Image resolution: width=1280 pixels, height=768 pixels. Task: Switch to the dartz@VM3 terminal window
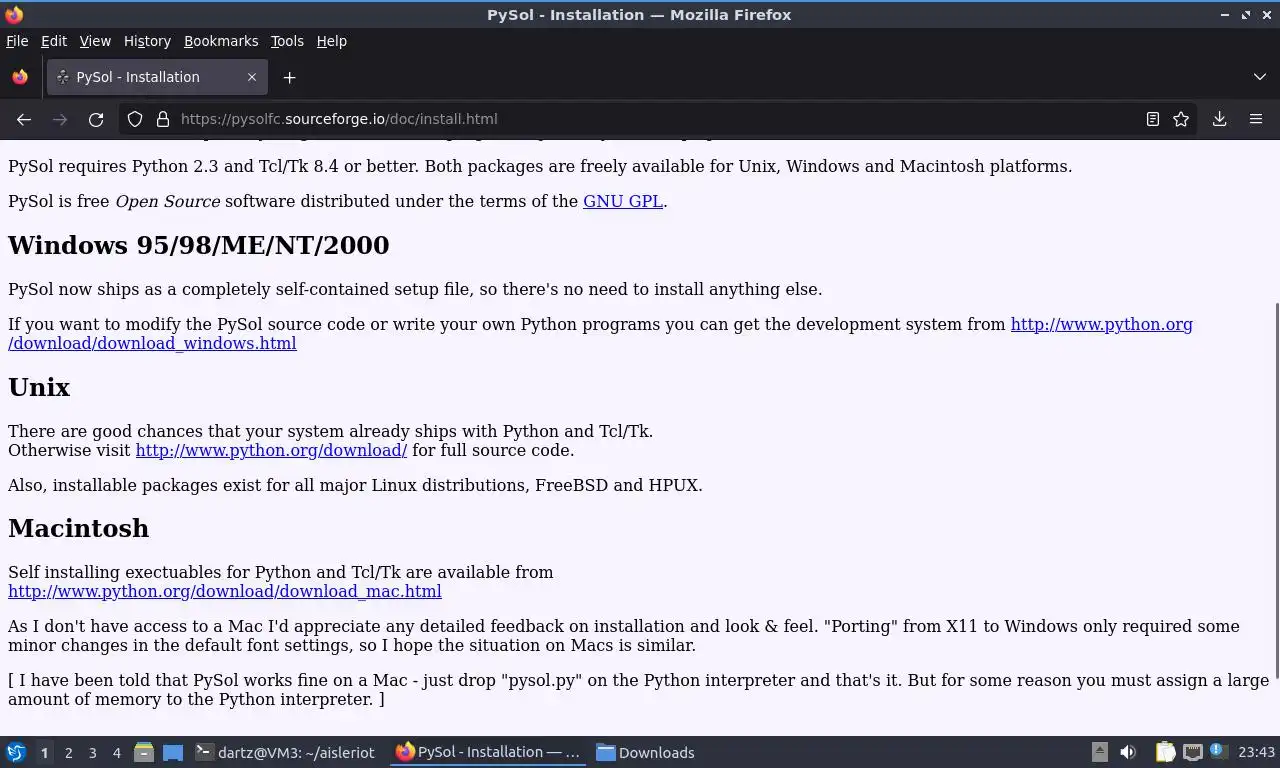point(285,752)
